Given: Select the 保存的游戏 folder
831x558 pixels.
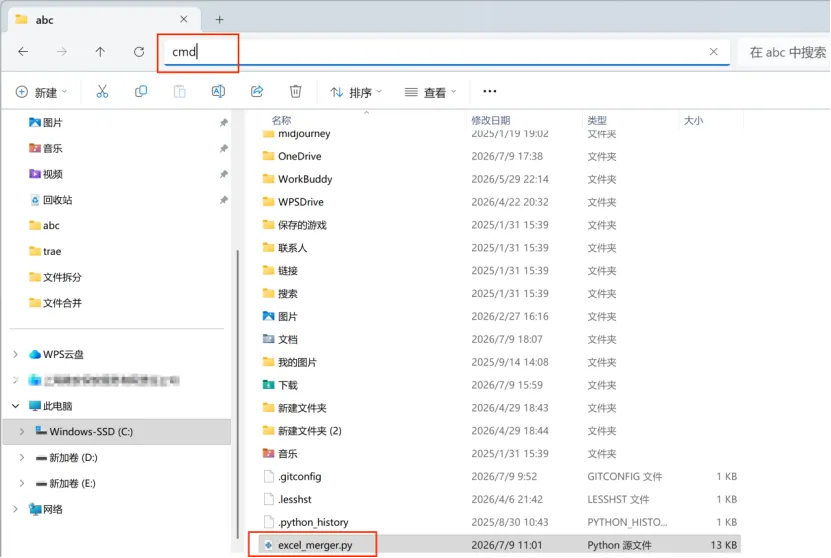Looking at the screenshot, I should pos(295,225).
